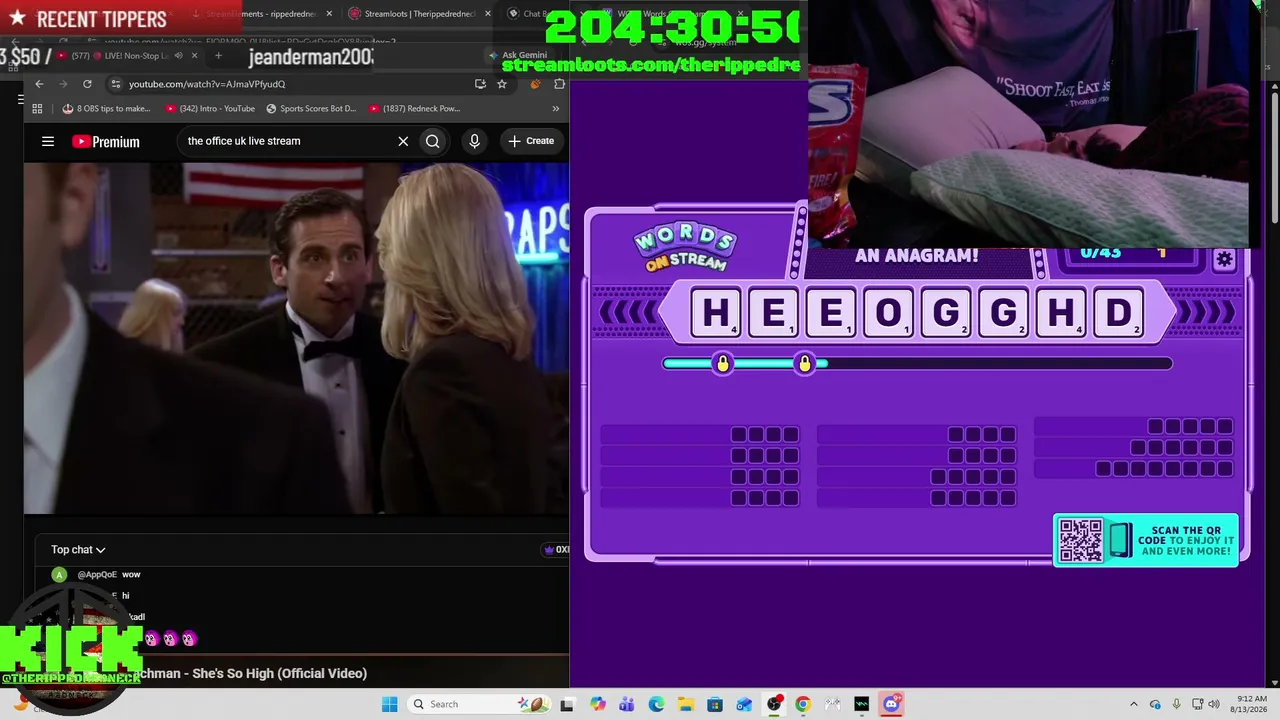Open the '8 OBS tips to make' bookmark
Viewport: 1280px width, 720px height.
(107, 108)
